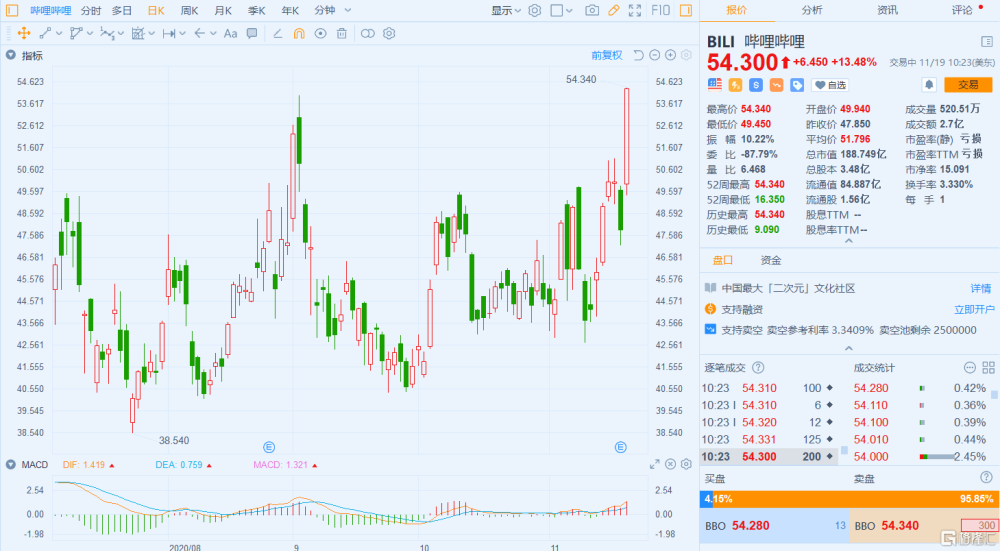Expand polyline tool options arrow

[x=90, y=33]
